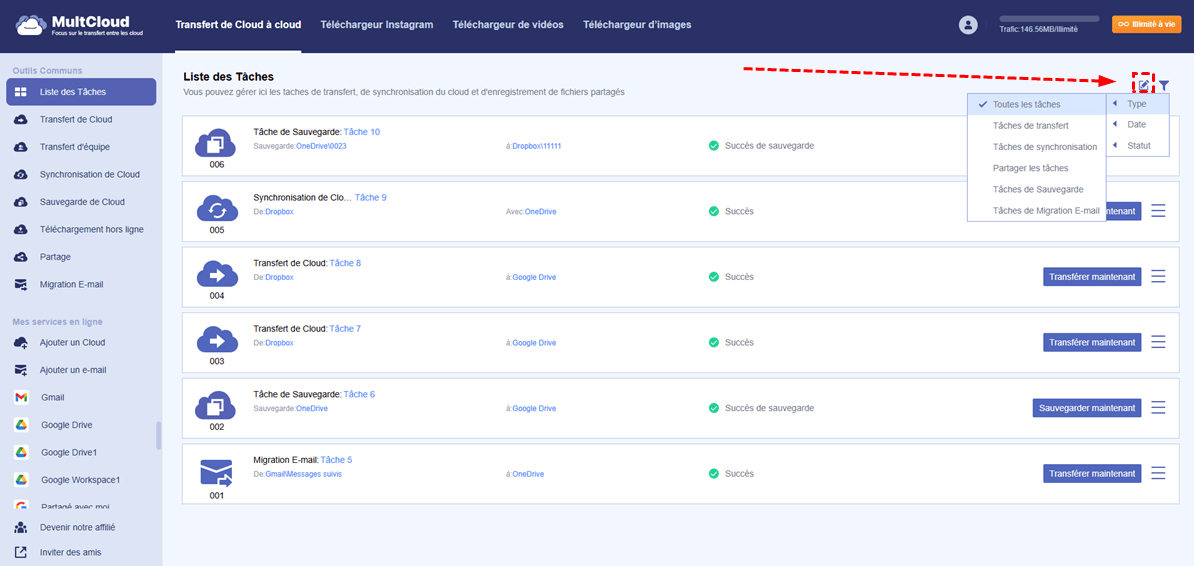This screenshot has width=1194, height=566.
Task: Switch to Téléchargeur Instagram tab
Action: [x=377, y=25]
